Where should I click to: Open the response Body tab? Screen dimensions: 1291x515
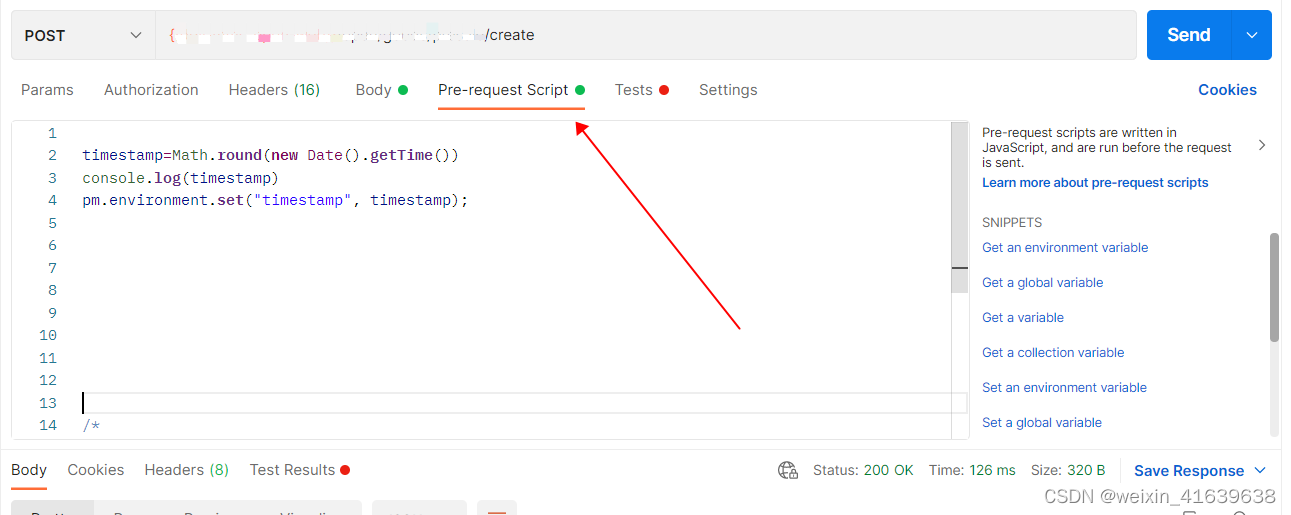pyautogui.click(x=29, y=470)
